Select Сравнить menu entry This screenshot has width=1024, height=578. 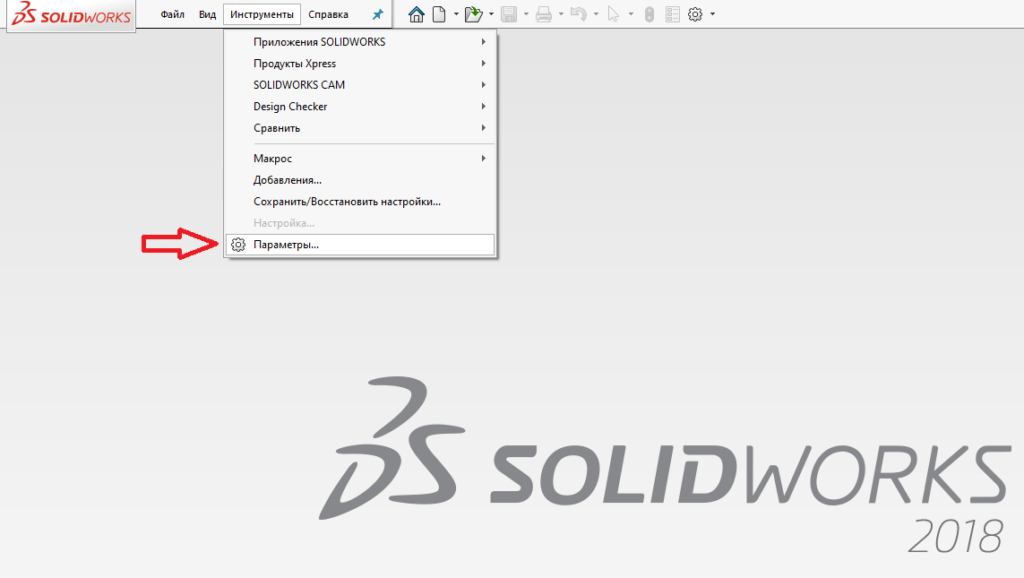[360, 128]
